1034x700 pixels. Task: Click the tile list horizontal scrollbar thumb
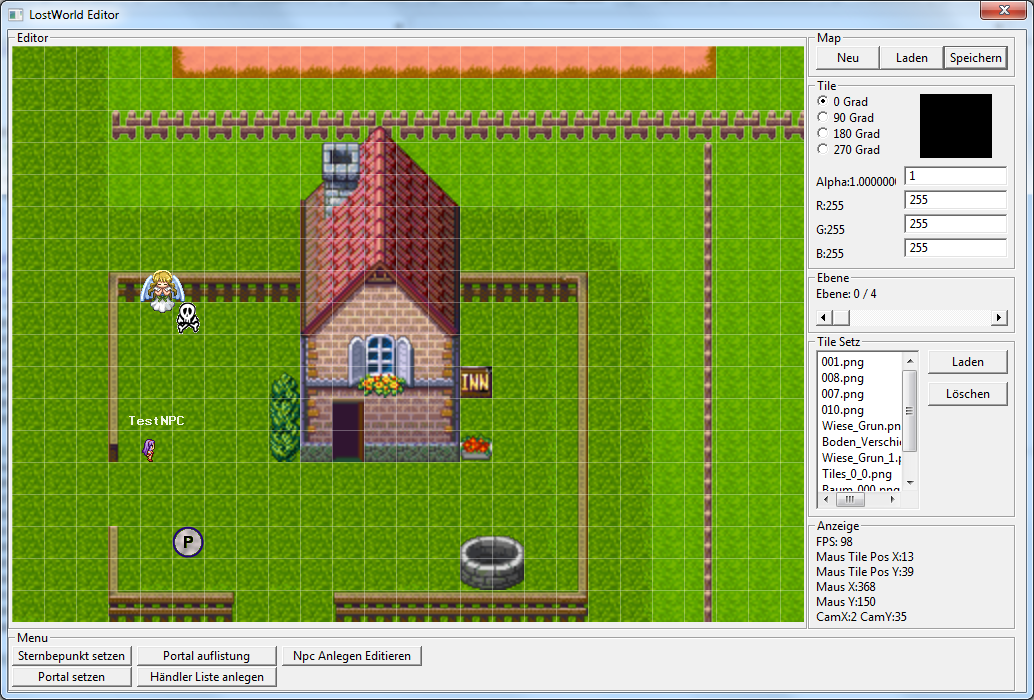850,500
